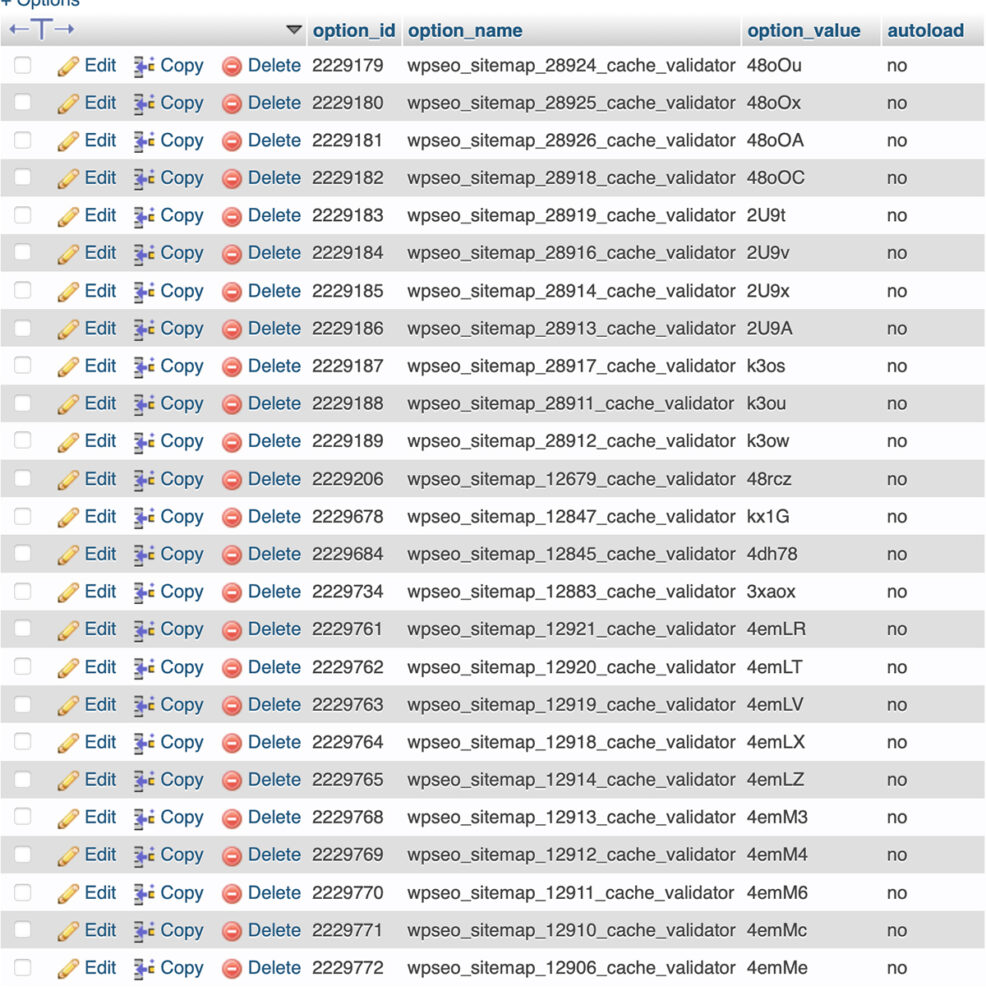Screen dimensions: 986x1000
Task: Expand the Options link above the table
Action: pyautogui.click(x=40, y=3)
